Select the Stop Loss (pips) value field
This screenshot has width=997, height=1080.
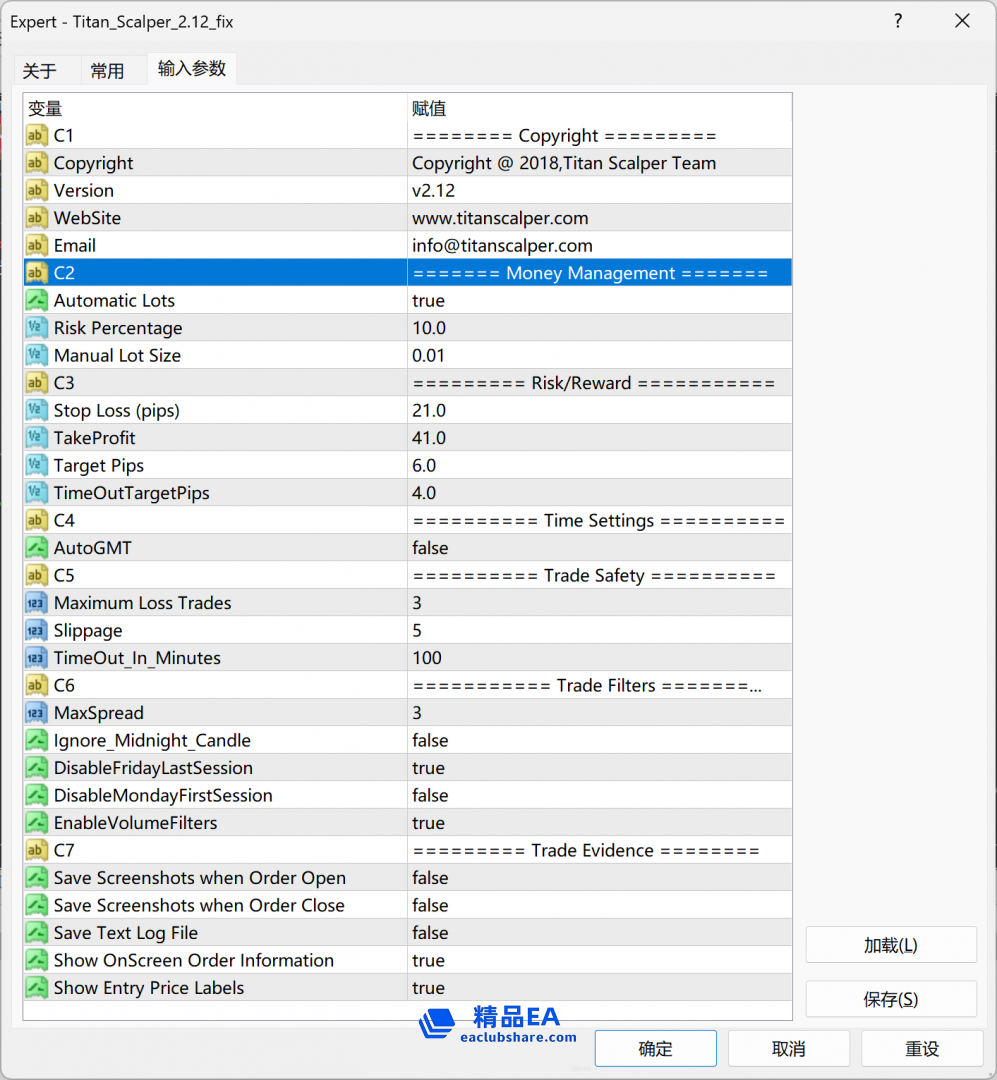[598, 411]
